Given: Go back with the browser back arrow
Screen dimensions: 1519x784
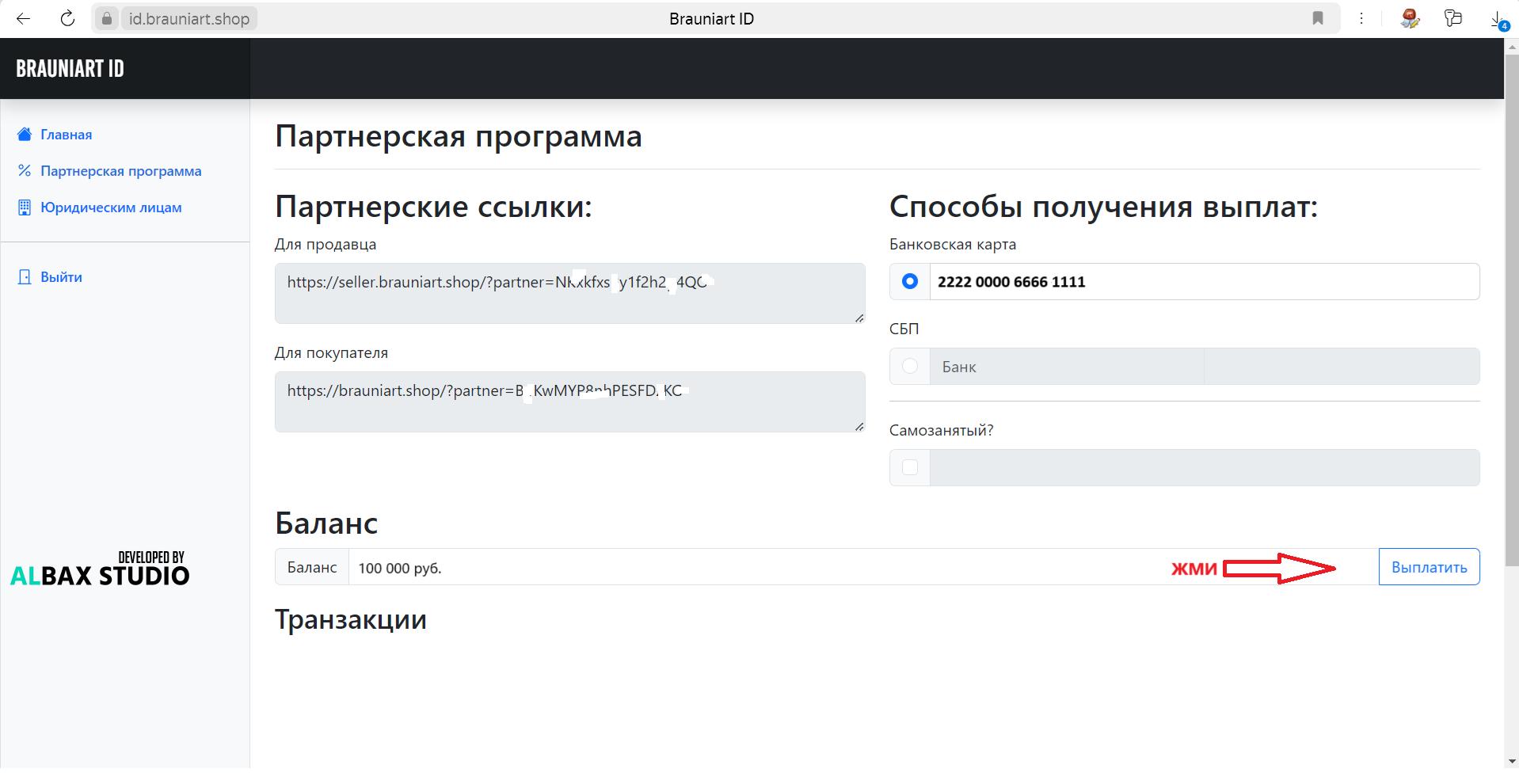Looking at the screenshot, I should coord(24,18).
